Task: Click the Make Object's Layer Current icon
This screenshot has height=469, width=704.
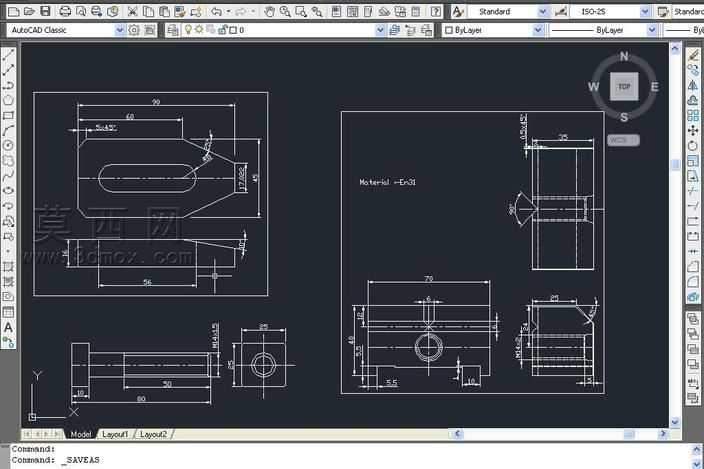Action: [395, 30]
